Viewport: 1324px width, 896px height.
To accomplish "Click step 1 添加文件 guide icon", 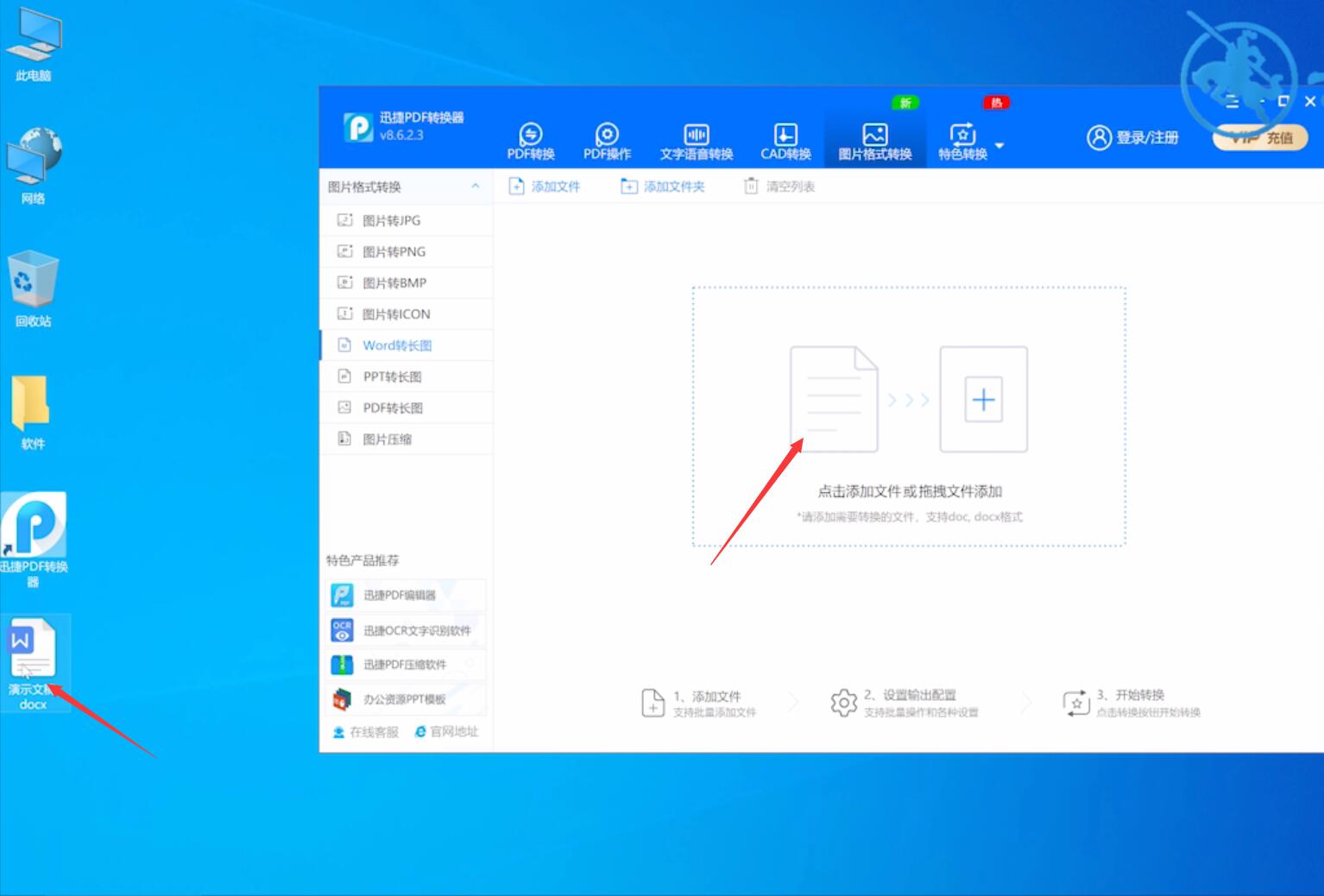I will (x=653, y=703).
